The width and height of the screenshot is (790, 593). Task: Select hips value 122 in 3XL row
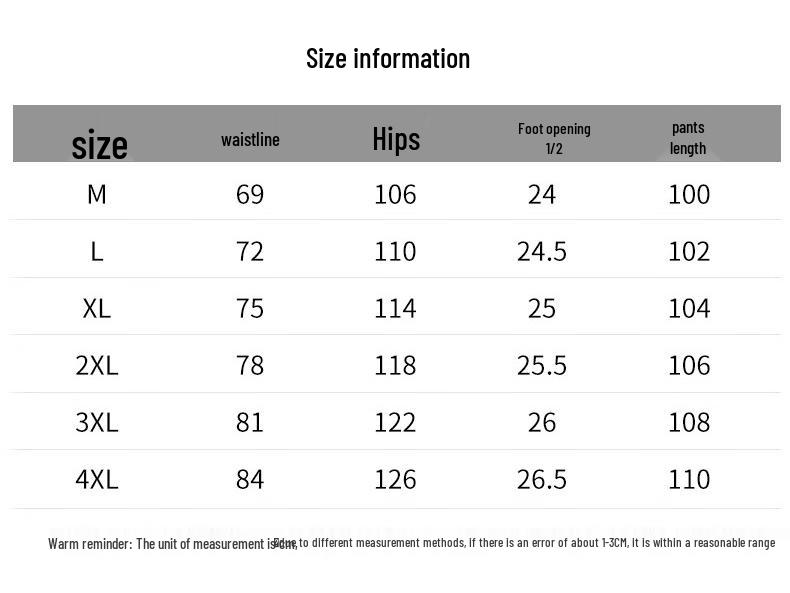(x=395, y=422)
